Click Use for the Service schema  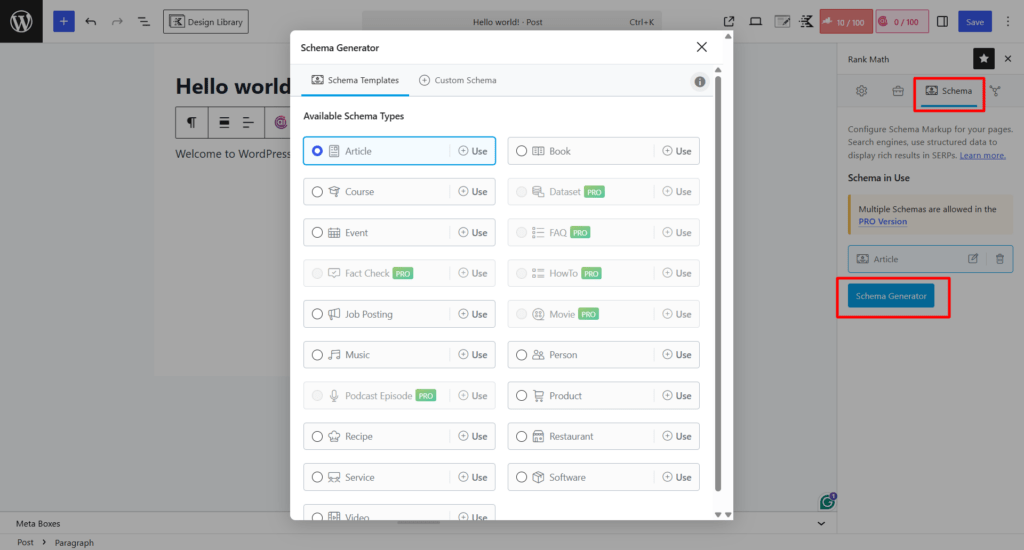click(x=473, y=477)
